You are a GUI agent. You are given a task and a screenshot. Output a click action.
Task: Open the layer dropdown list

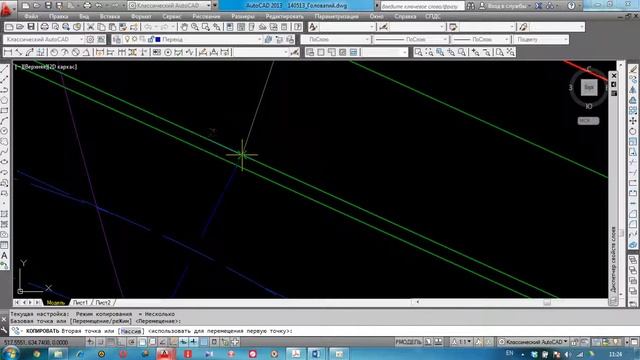pyautogui.click(x=260, y=40)
